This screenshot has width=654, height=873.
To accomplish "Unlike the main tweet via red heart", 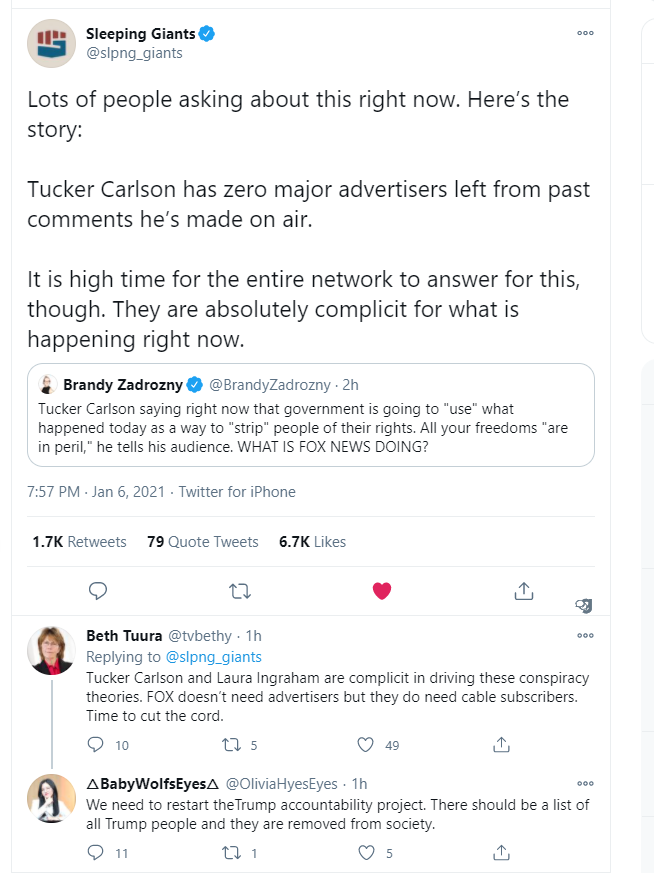I will click(x=382, y=591).
